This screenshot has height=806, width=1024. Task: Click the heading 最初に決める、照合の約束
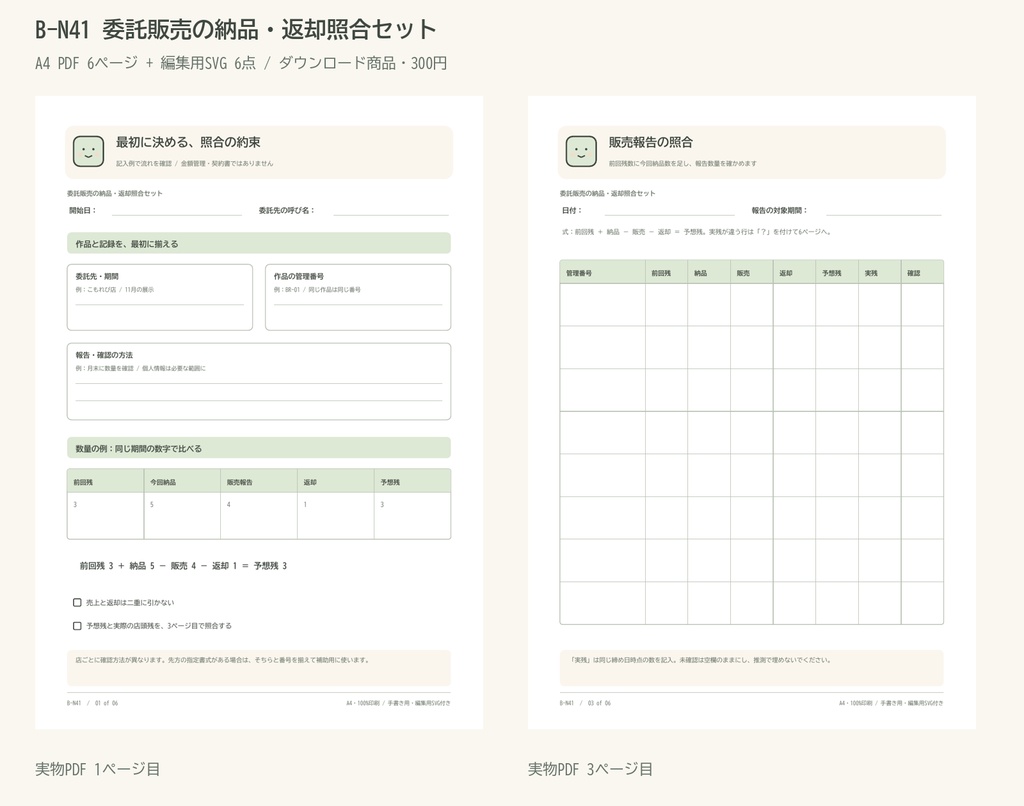coord(188,142)
